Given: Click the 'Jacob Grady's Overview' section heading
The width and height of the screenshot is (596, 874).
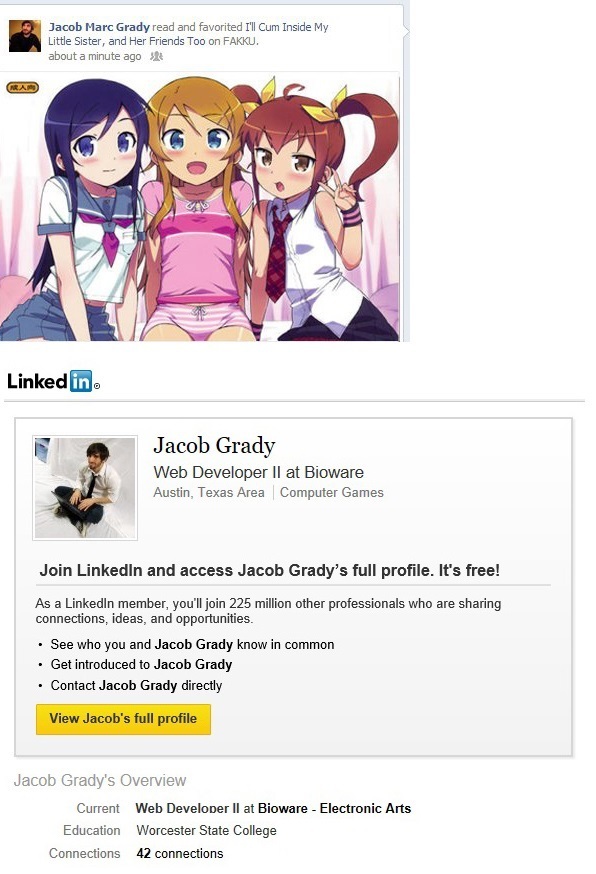Looking at the screenshot, I should coord(100,780).
